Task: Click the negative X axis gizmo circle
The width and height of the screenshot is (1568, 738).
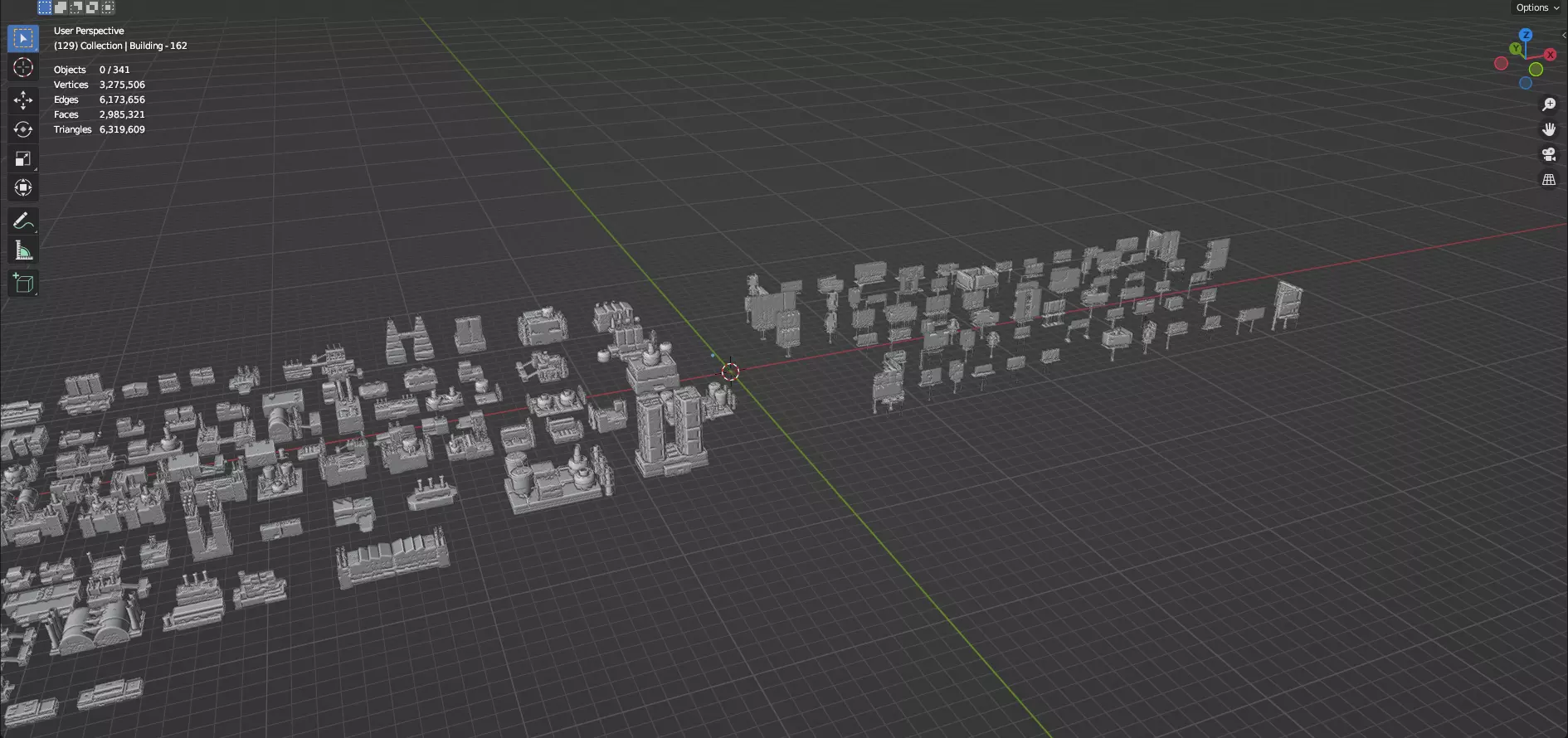Action: point(1501,64)
